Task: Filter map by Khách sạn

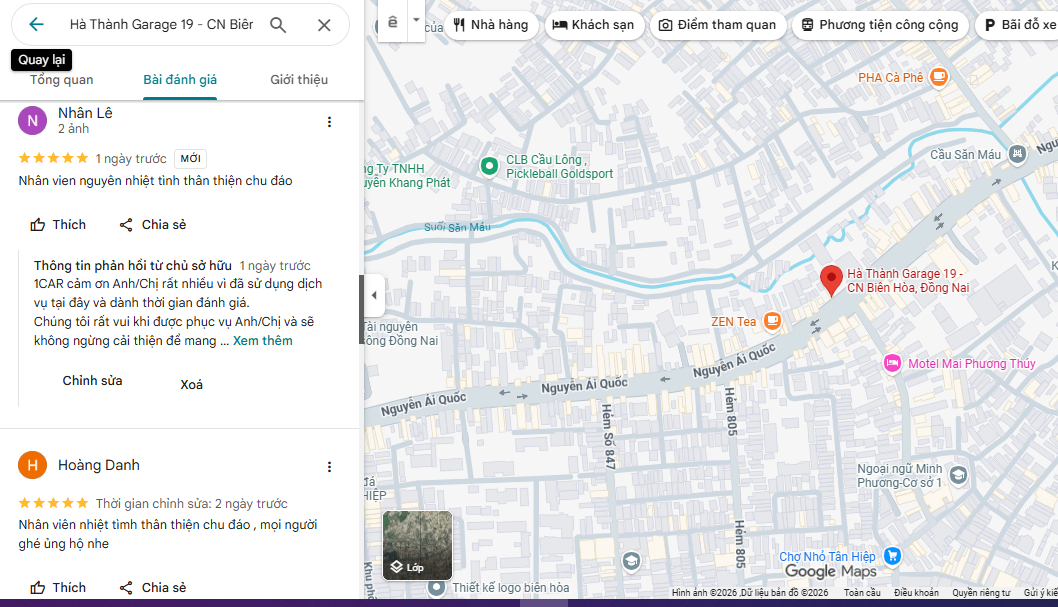Action: click(x=594, y=25)
